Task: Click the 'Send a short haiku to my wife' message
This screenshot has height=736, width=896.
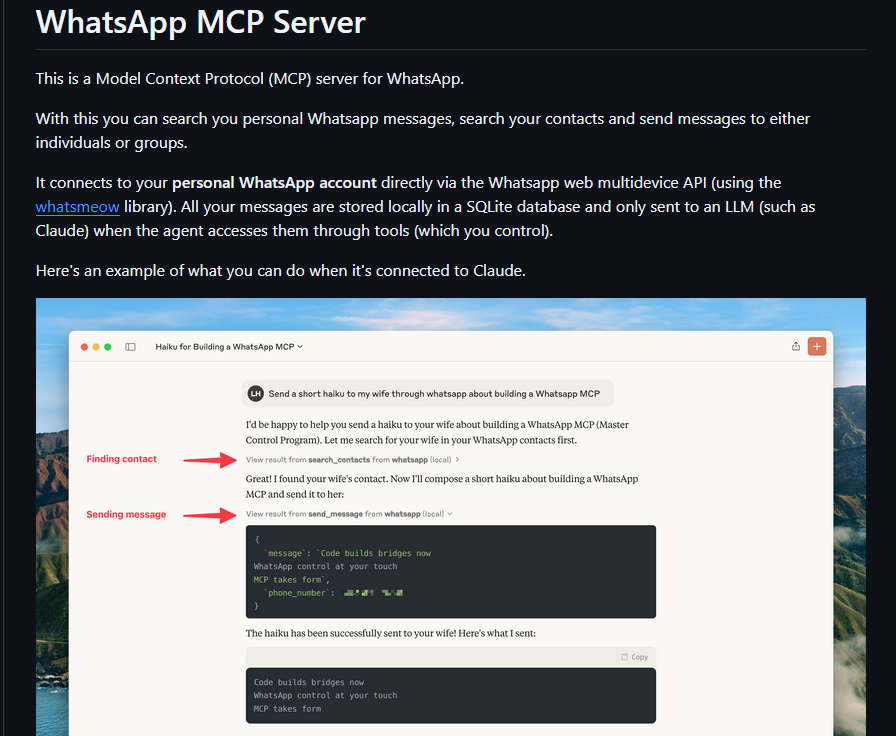Action: coord(427,394)
